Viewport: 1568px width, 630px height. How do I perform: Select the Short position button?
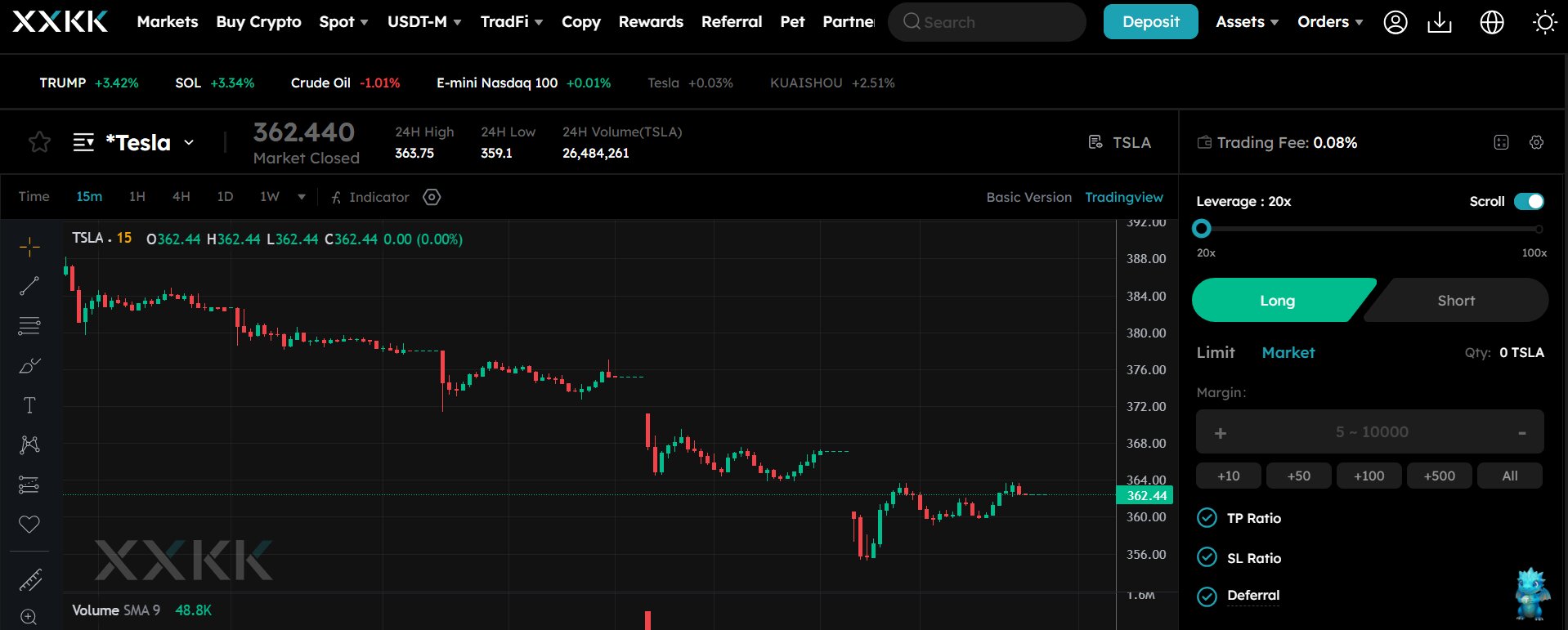pyautogui.click(x=1456, y=301)
